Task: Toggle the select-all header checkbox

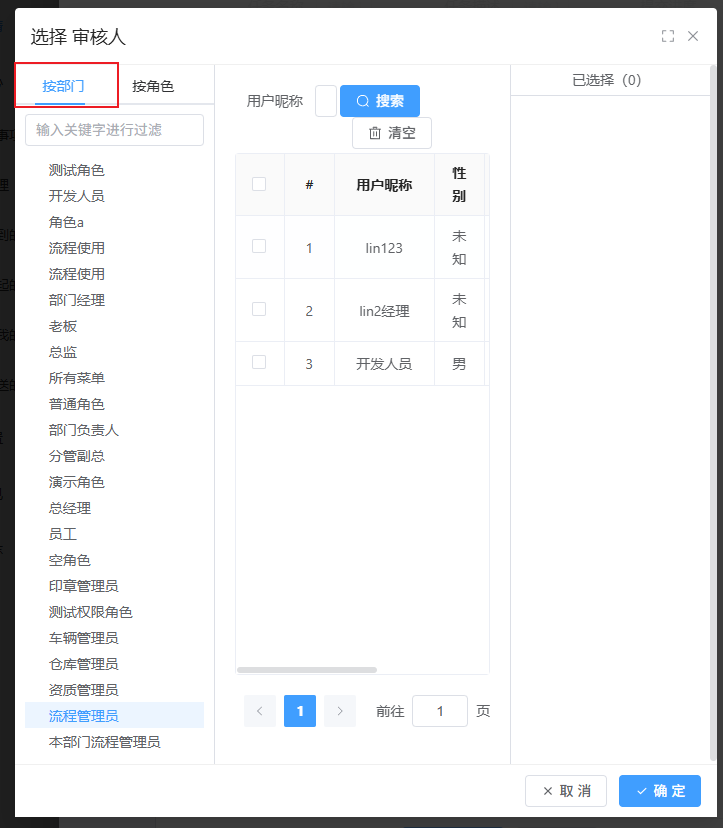Action: coord(259,184)
